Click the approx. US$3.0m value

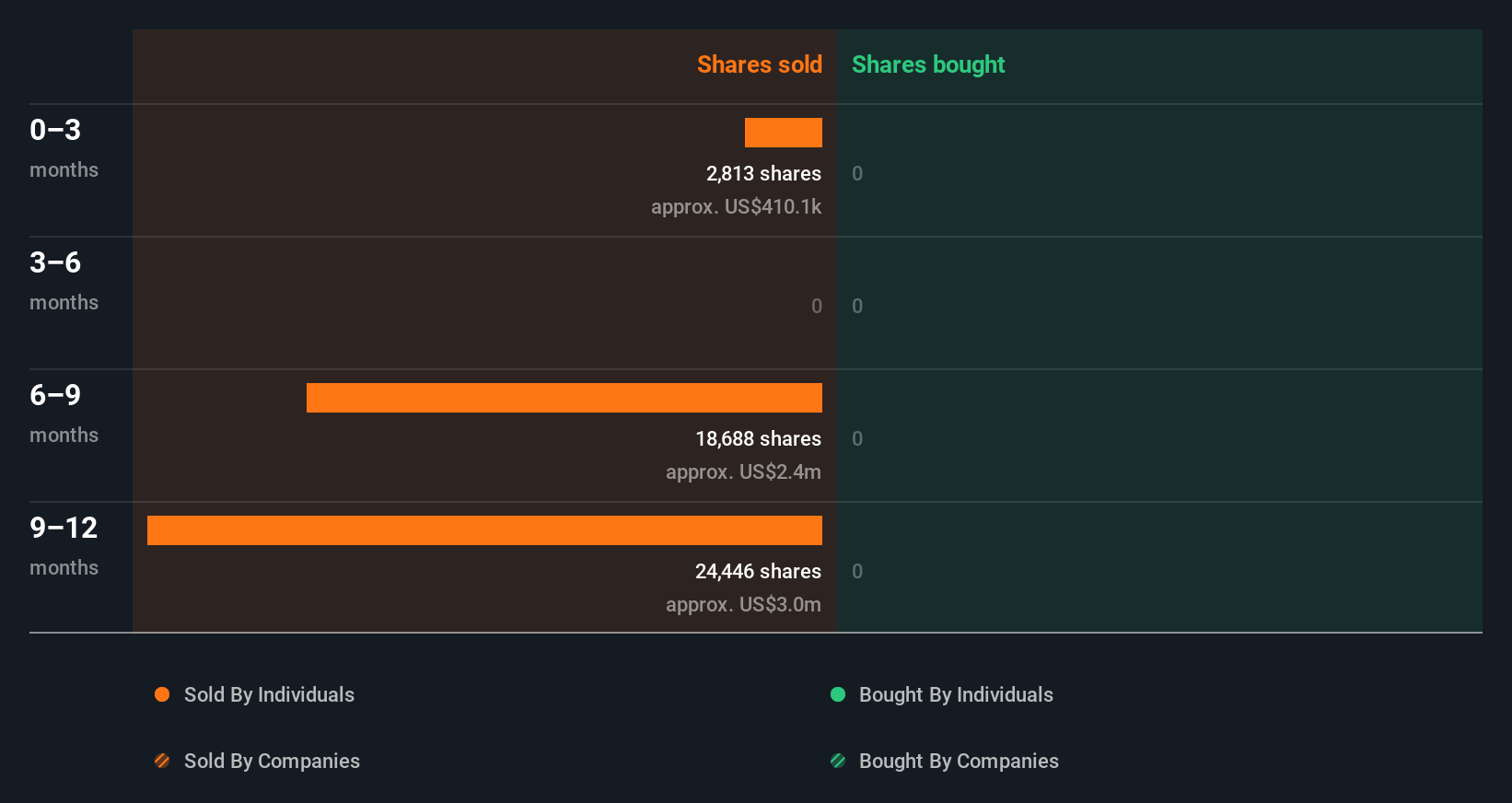pyautogui.click(x=743, y=604)
